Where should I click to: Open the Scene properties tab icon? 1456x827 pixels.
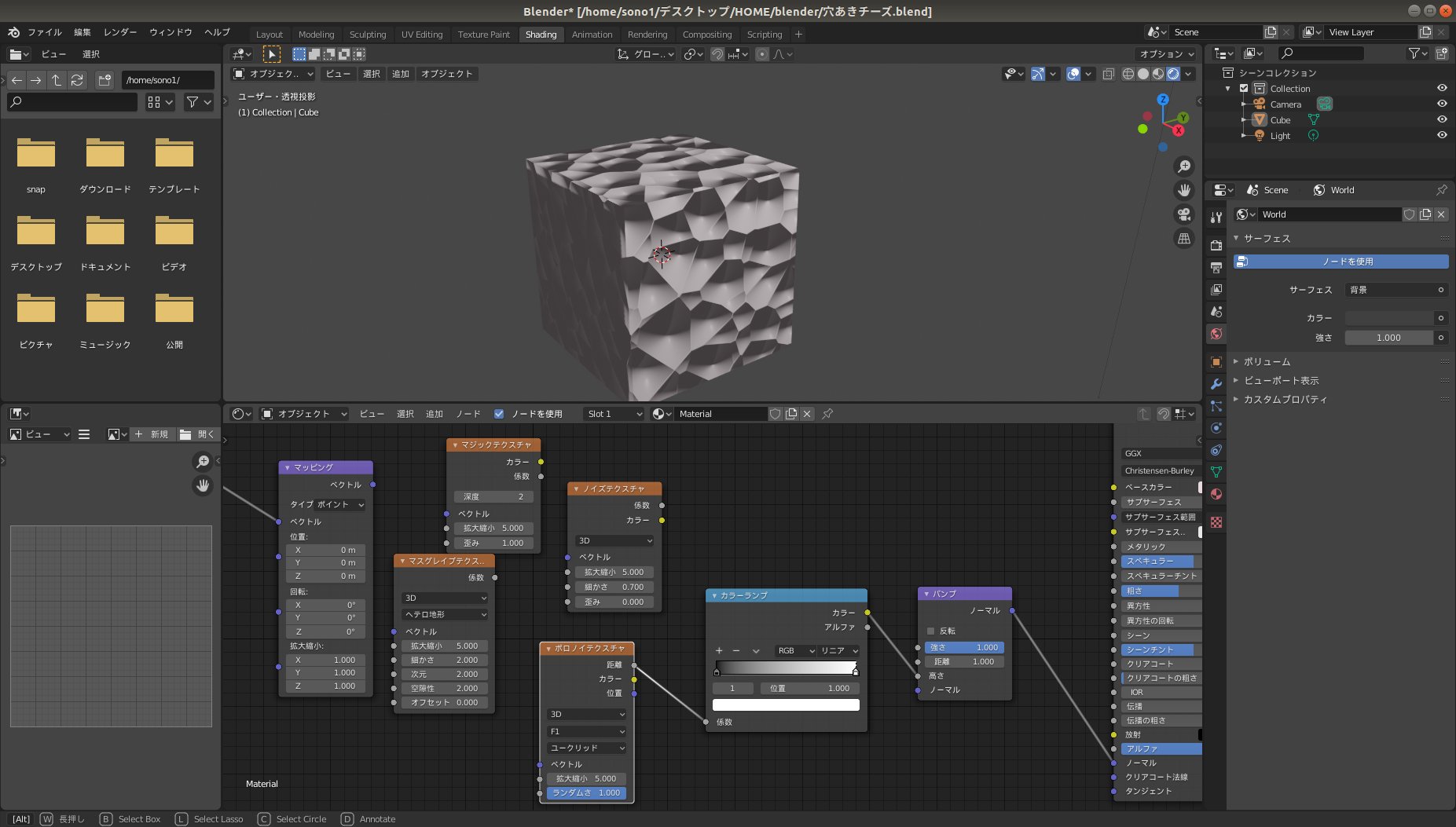pos(1216,311)
